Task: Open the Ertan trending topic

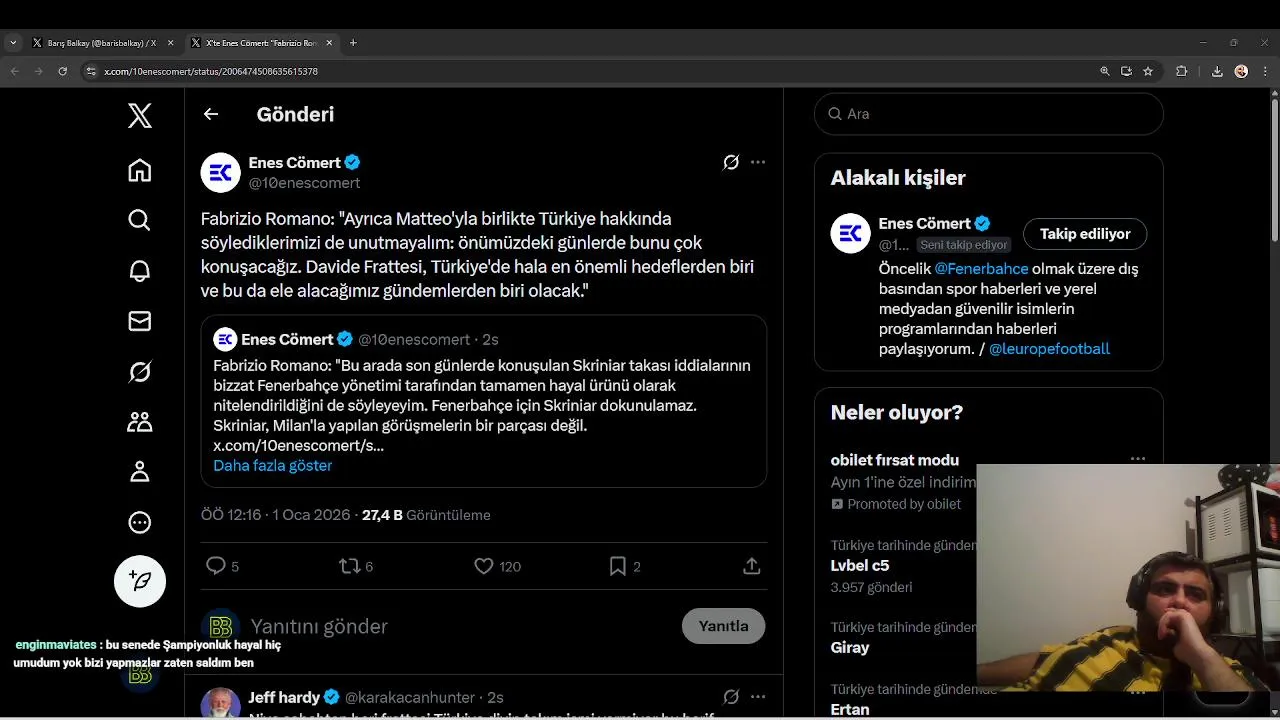Action: point(850,709)
